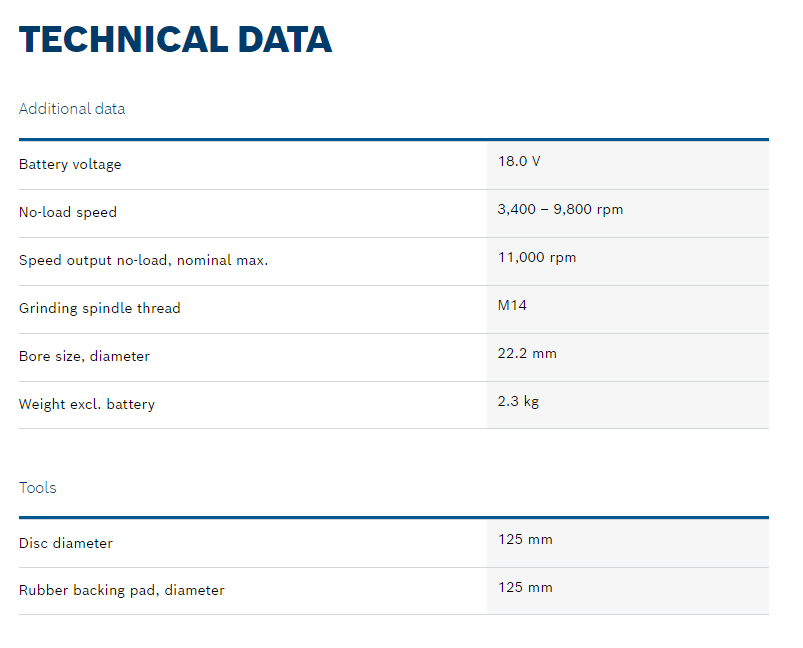Click Speed output no-load, nominal max. label
This screenshot has height=648, width=803.
[x=143, y=260]
